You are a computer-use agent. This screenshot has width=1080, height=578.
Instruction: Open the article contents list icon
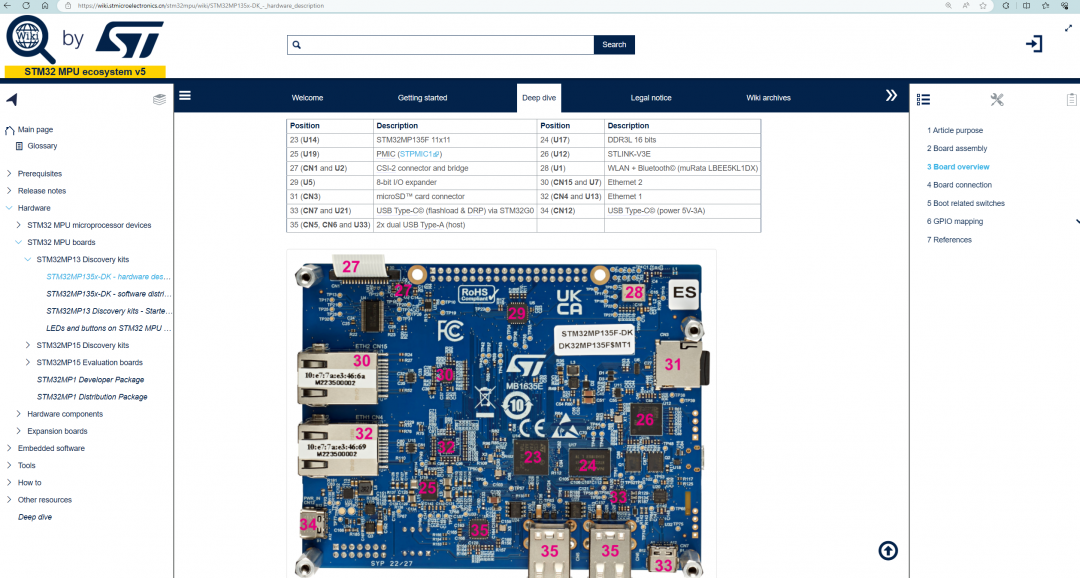(923, 99)
